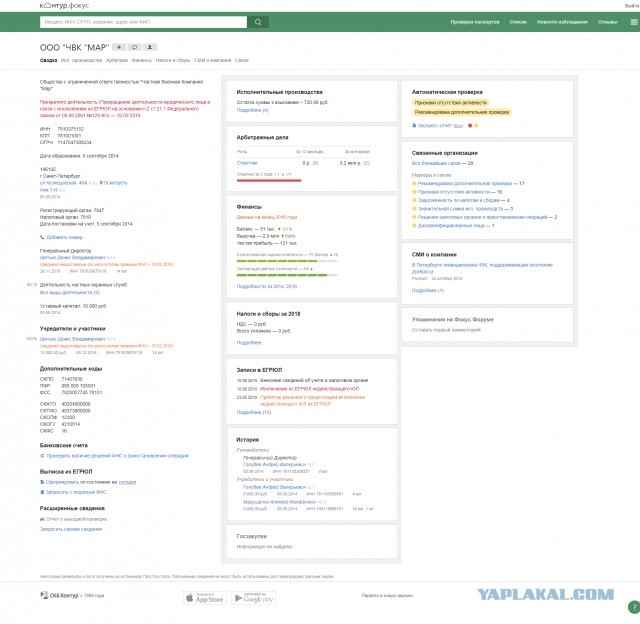Open Новости наблюдения in header
This screenshot has height=624, width=640.
click(x=562, y=22)
